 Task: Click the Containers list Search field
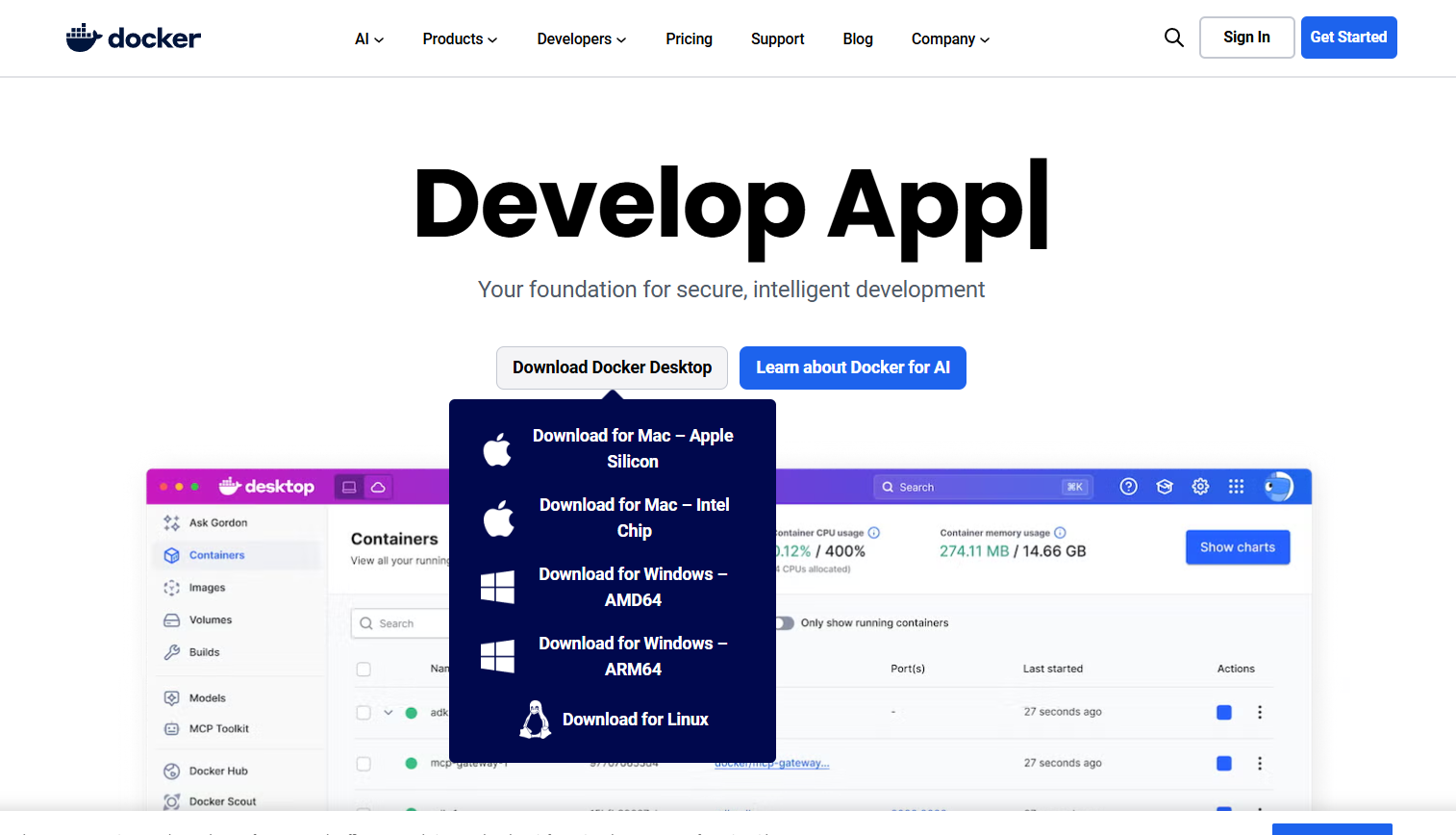tap(400, 623)
